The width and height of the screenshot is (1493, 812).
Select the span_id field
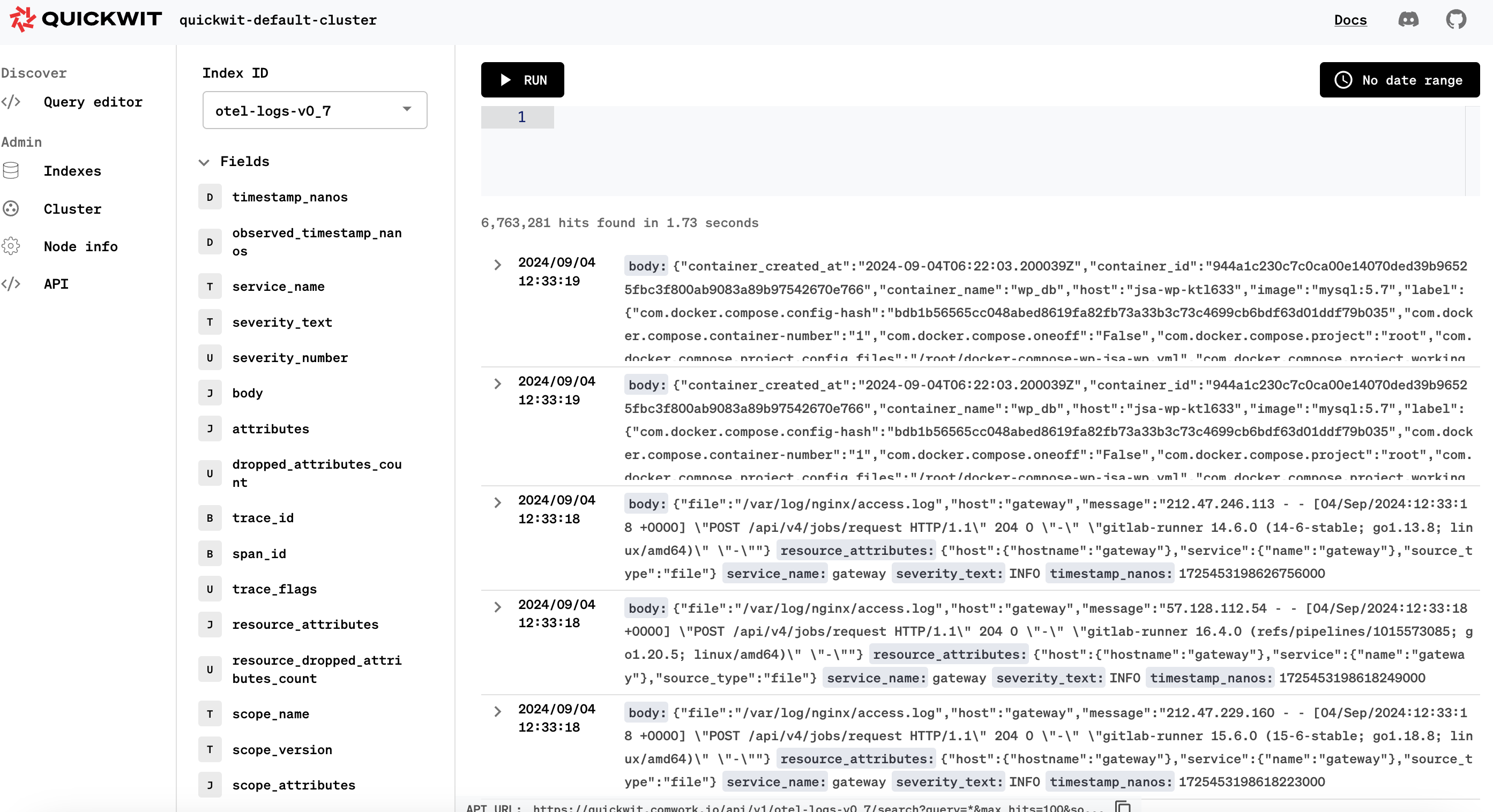coord(259,554)
